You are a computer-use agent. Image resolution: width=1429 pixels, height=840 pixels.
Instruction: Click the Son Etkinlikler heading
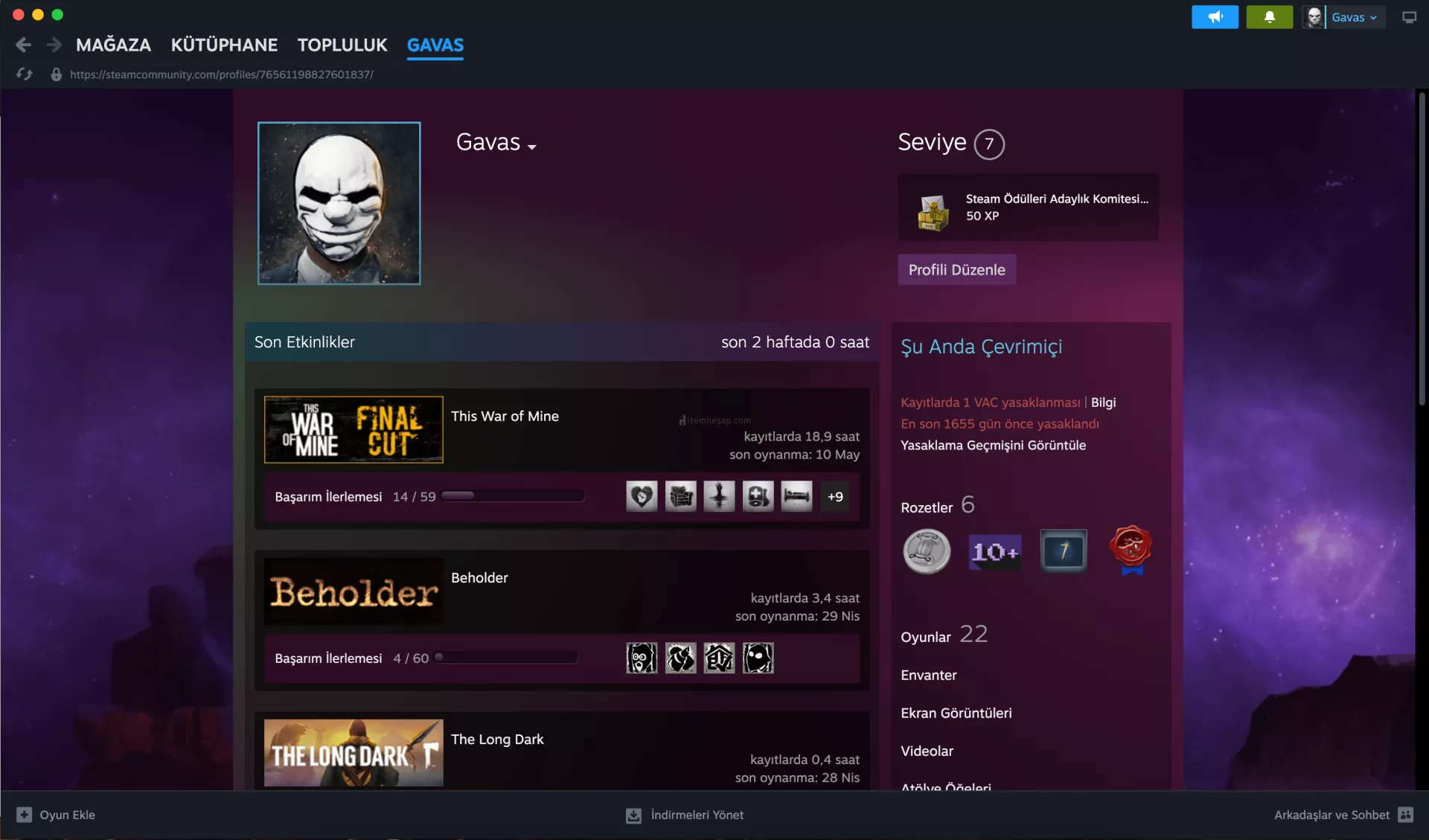coord(304,342)
